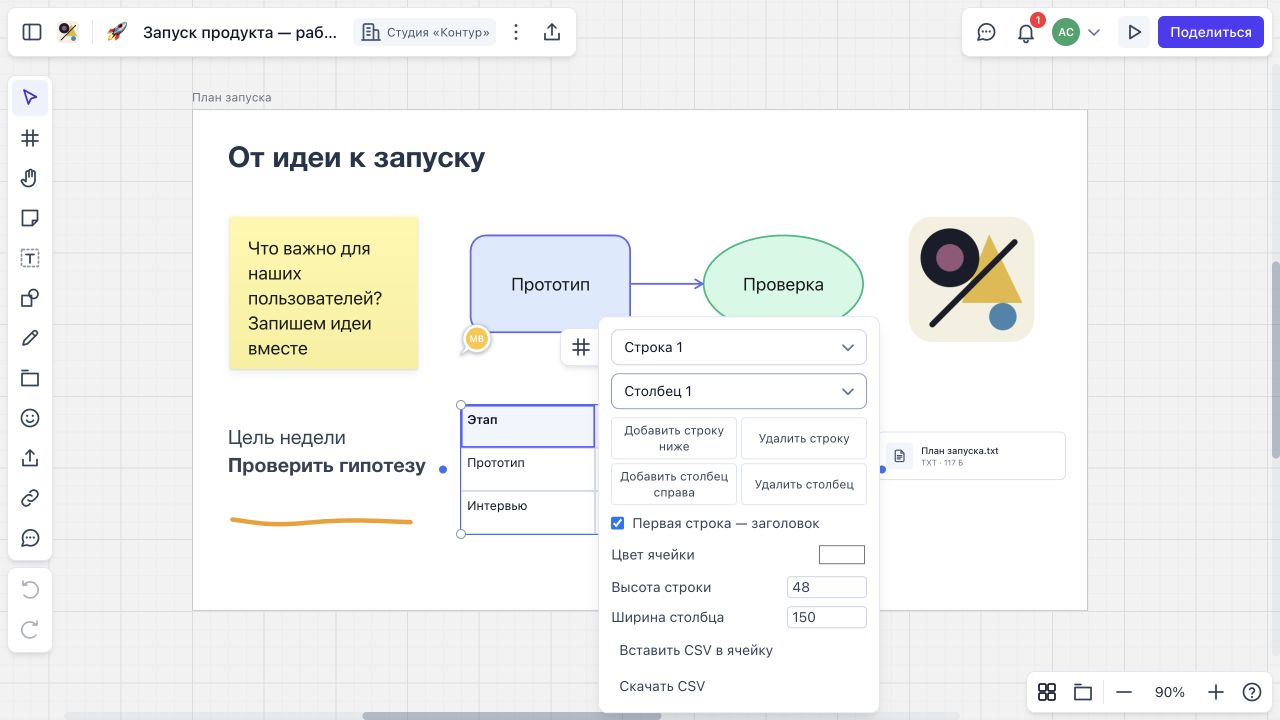Click the Ширина столбца input field
Image resolution: width=1280 pixels, height=720 pixels.
[827, 617]
